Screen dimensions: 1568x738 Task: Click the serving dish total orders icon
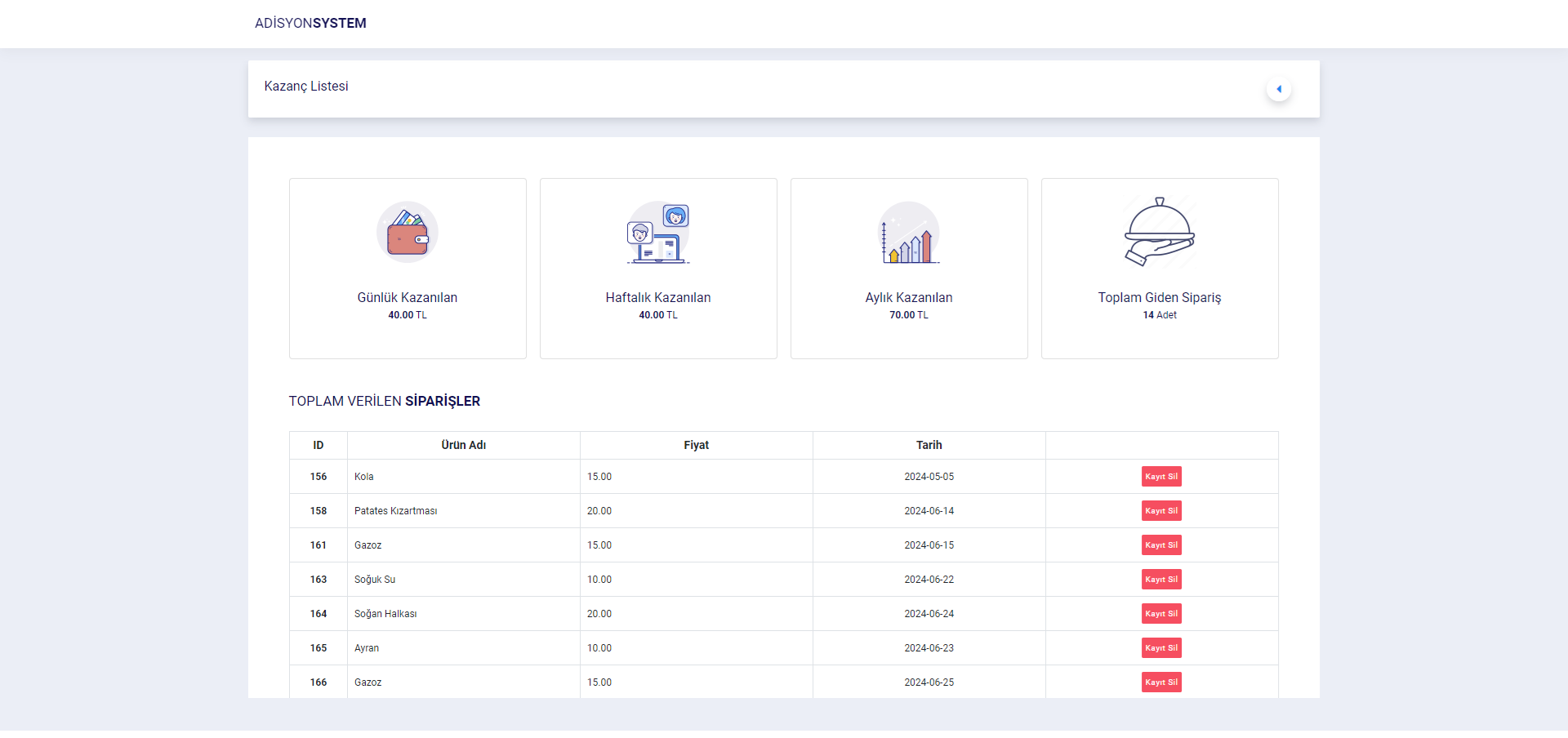(1160, 232)
